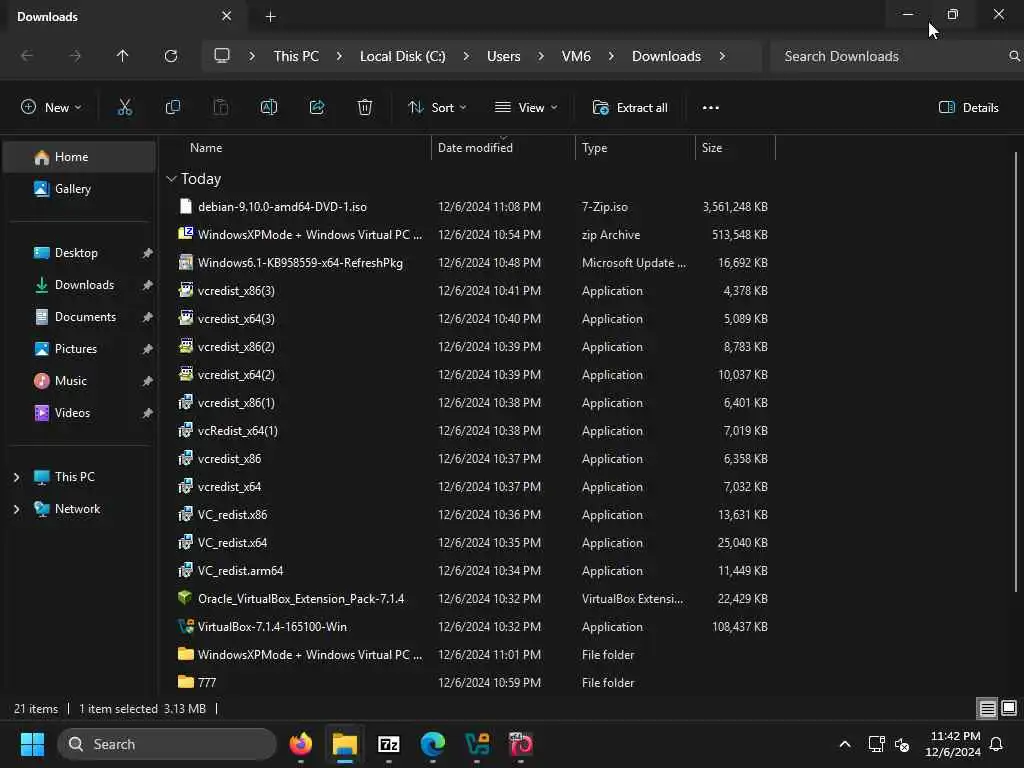Viewport: 1024px width, 768px height.
Task: Switch to details list view icon in status bar
Action: click(987, 708)
